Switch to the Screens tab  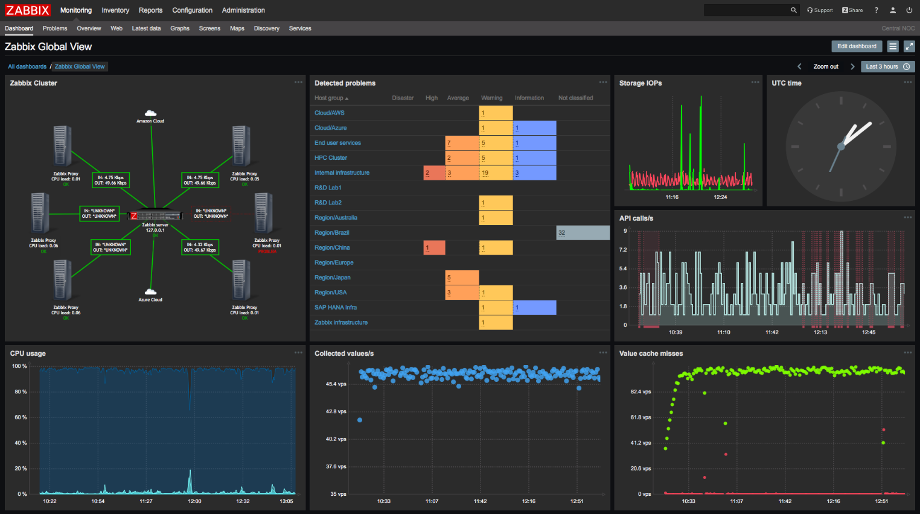(209, 28)
